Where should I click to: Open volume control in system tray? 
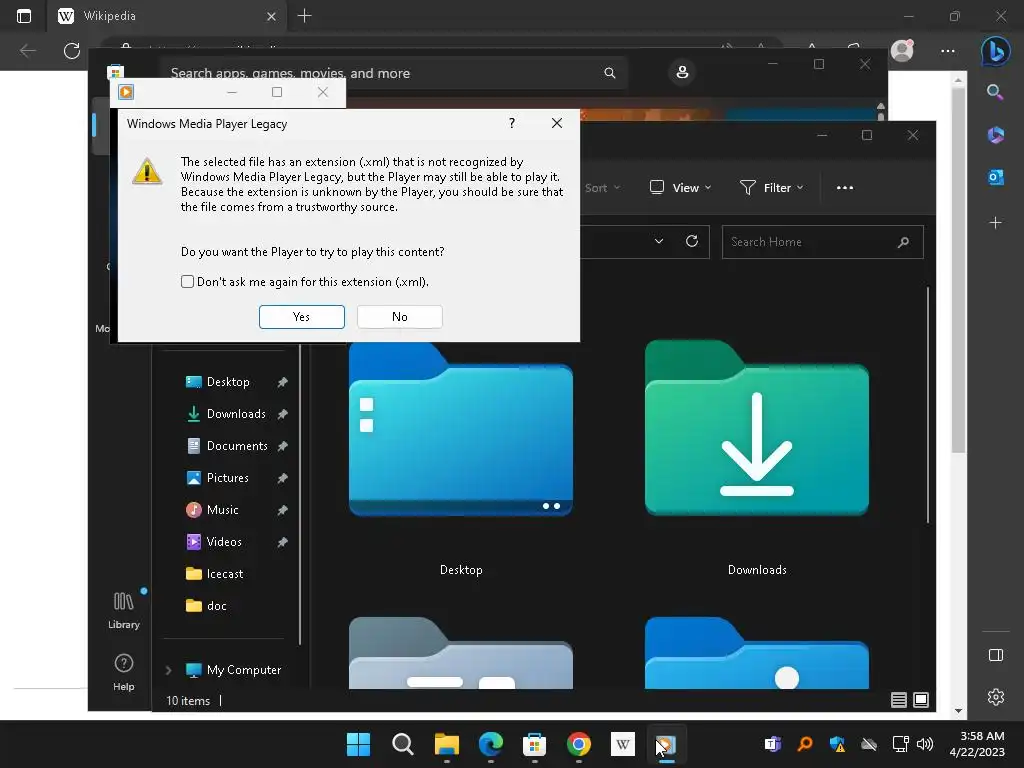pyautogui.click(x=925, y=744)
